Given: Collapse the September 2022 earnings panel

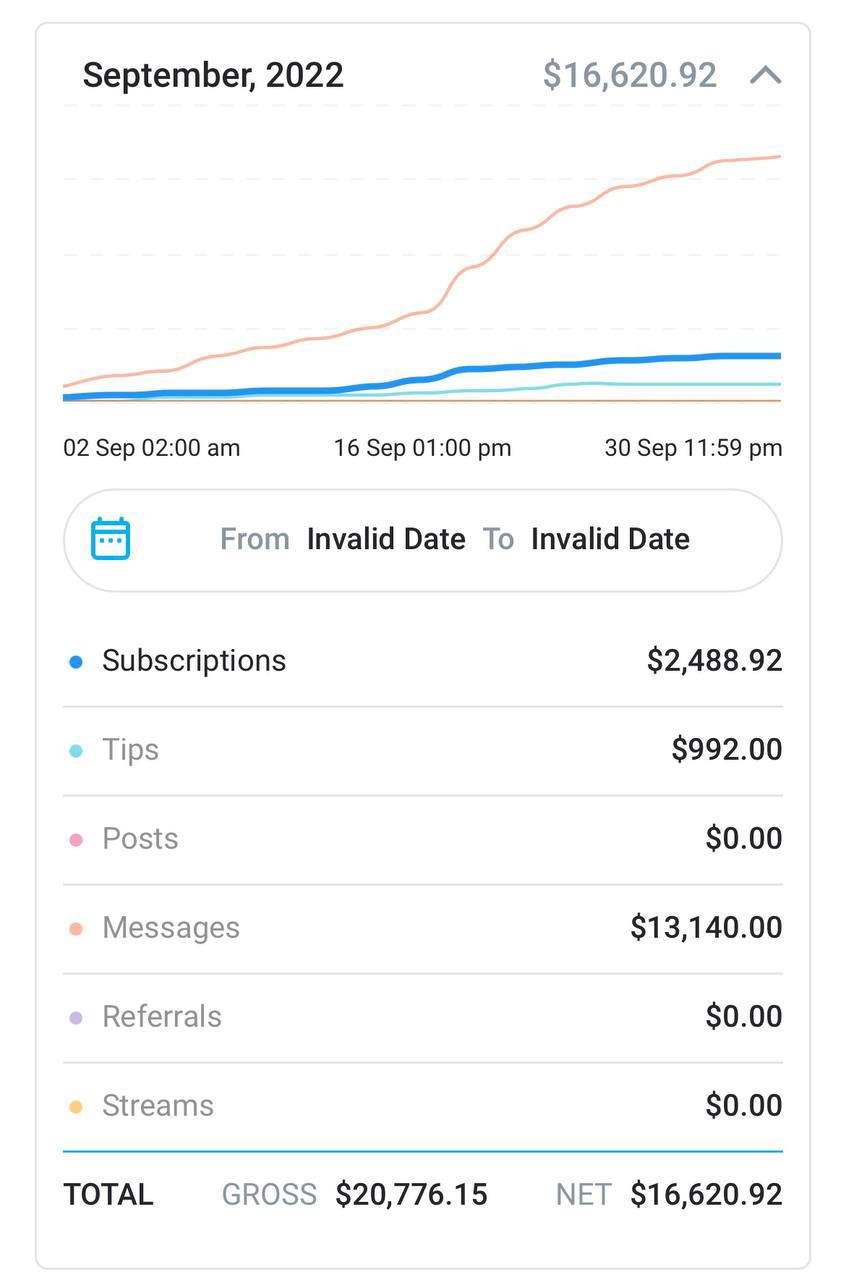Looking at the screenshot, I should click(765, 75).
